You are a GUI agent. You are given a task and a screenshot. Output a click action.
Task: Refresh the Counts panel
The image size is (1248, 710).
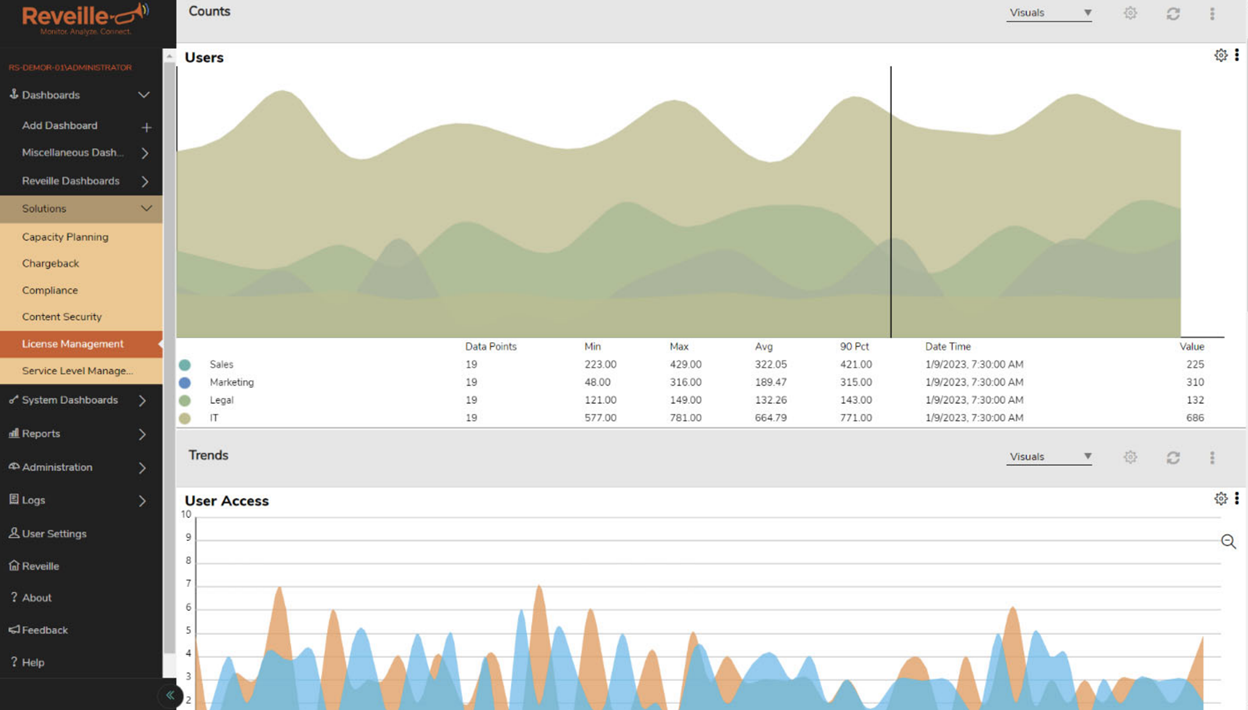tap(1173, 13)
